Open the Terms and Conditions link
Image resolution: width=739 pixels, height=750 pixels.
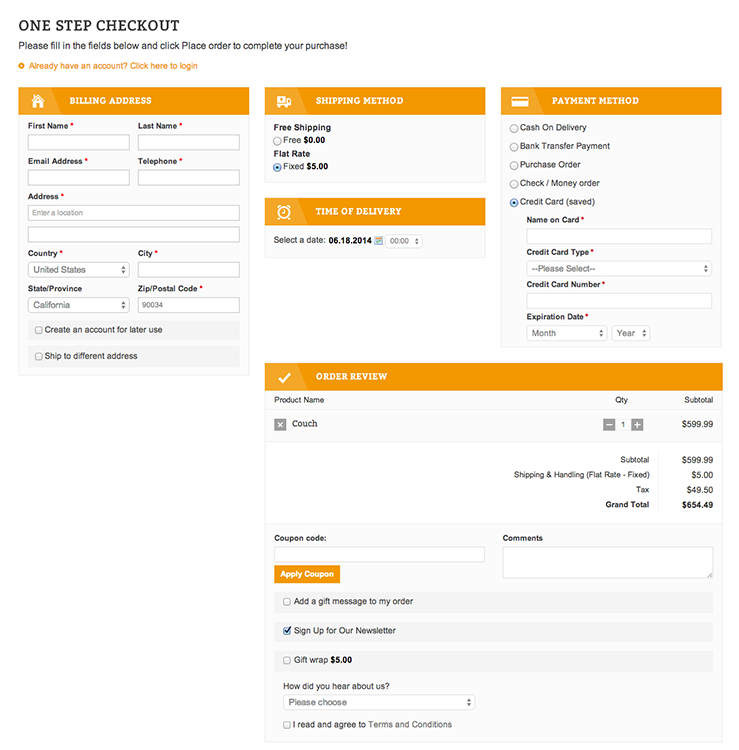click(409, 725)
